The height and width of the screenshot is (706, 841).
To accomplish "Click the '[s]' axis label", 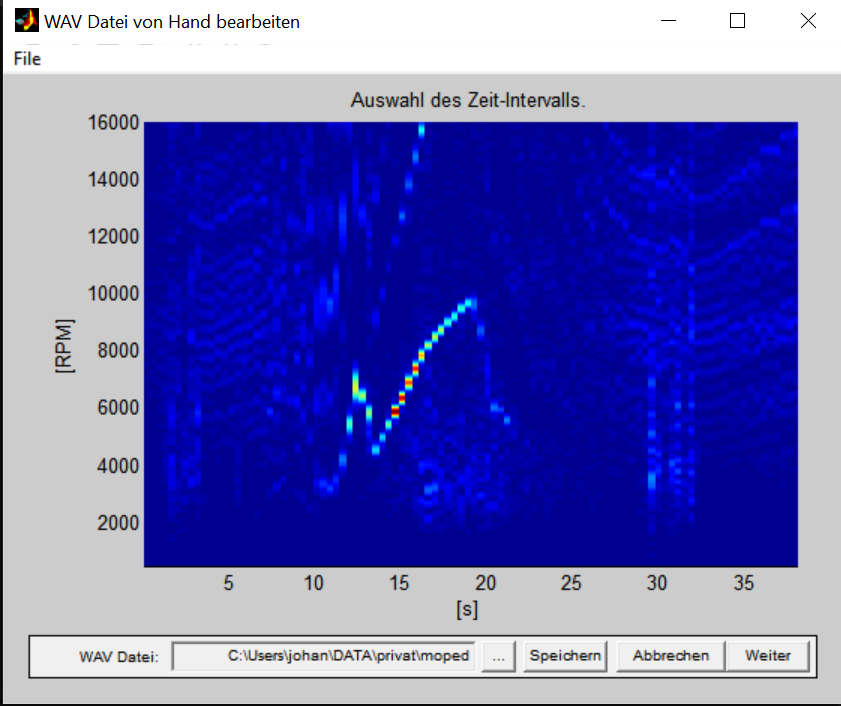I will 467,609.
